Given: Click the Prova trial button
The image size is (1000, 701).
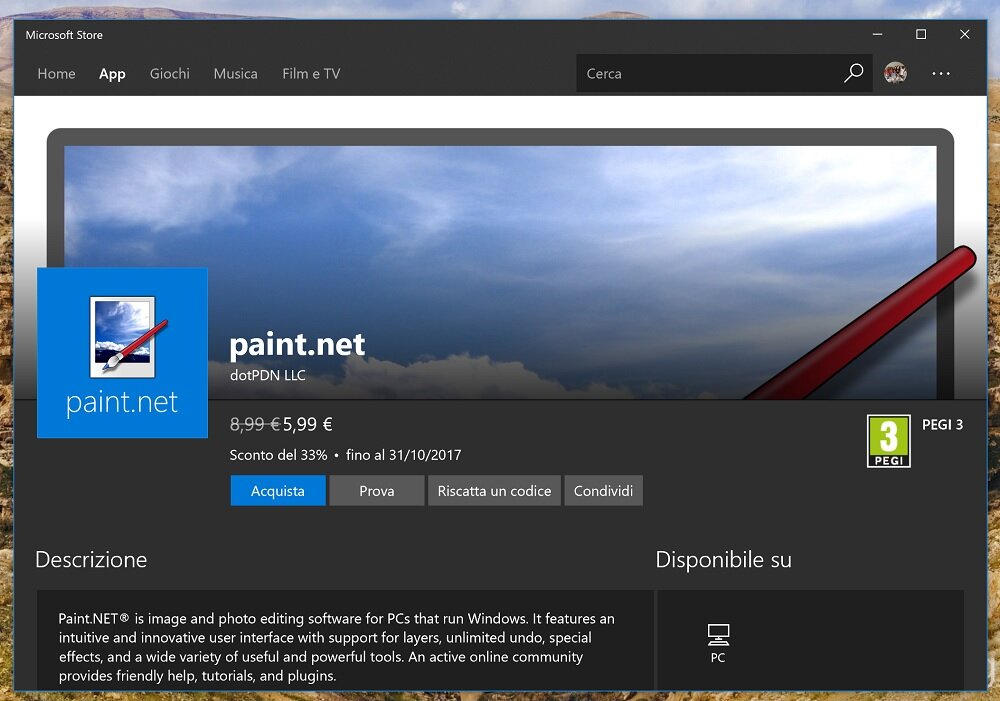Looking at the screenshot, I should coord(376,490).
